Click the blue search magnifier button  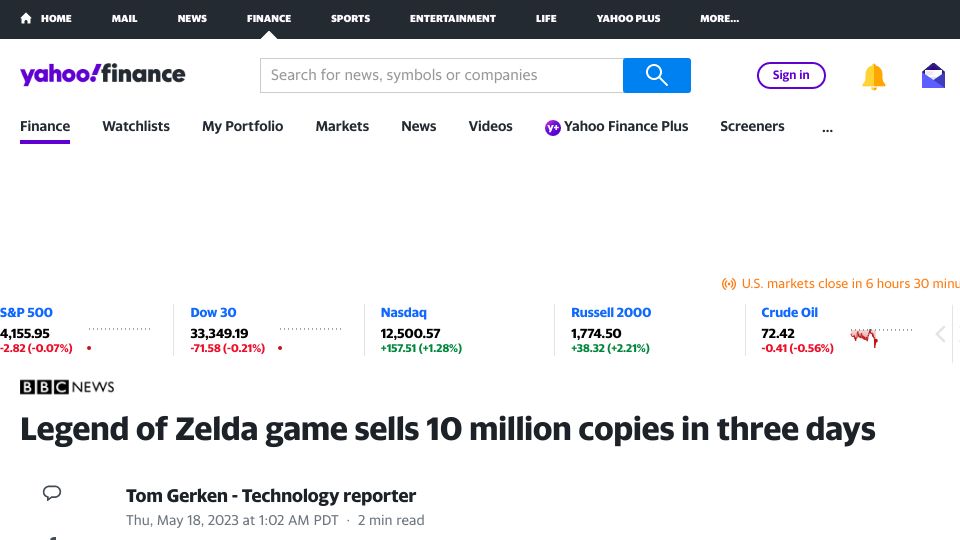click(656, 75)
